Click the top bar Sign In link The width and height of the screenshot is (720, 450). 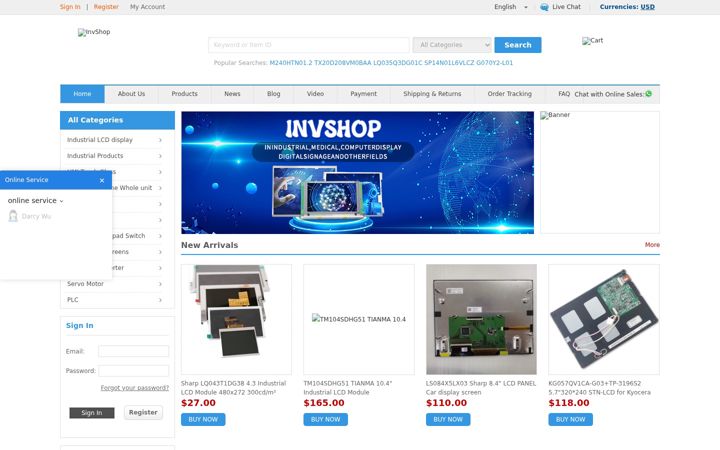(x=70, y=7)
